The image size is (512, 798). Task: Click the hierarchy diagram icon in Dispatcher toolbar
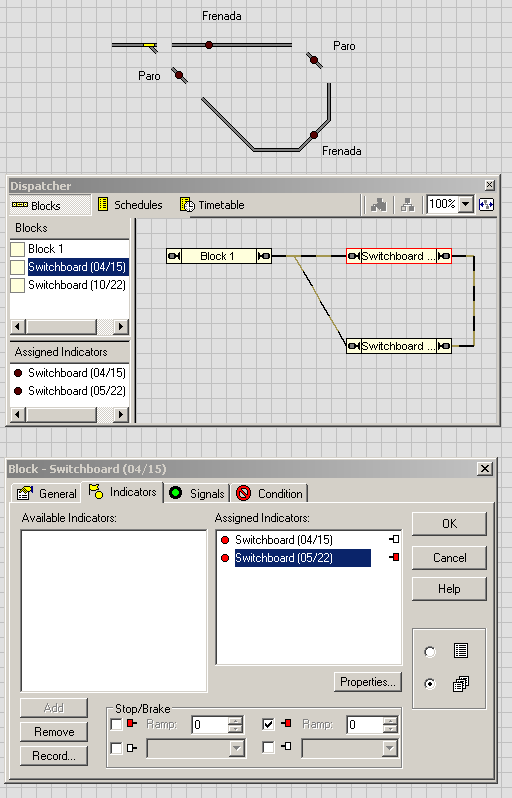coord(408,205)
